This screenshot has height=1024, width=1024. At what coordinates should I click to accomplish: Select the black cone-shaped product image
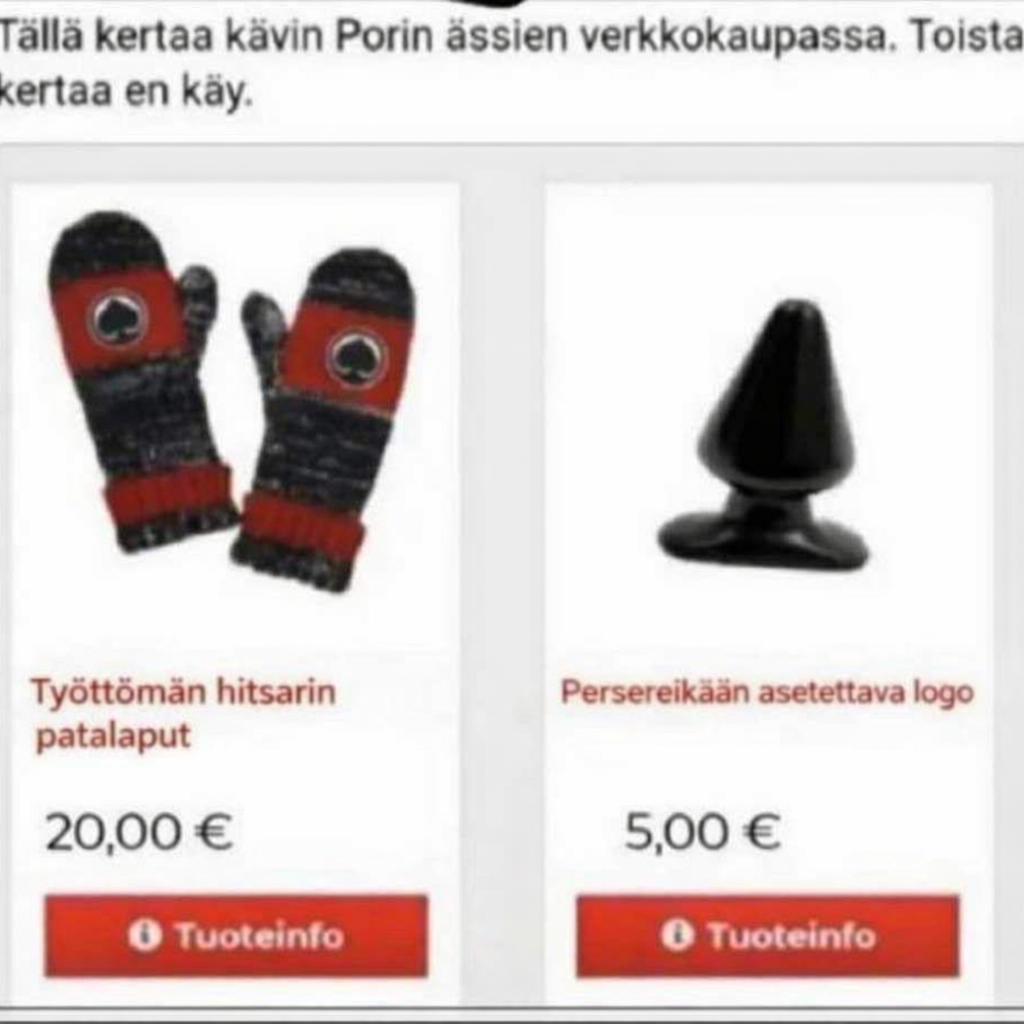pyautogui.click(x=764, y=434)
